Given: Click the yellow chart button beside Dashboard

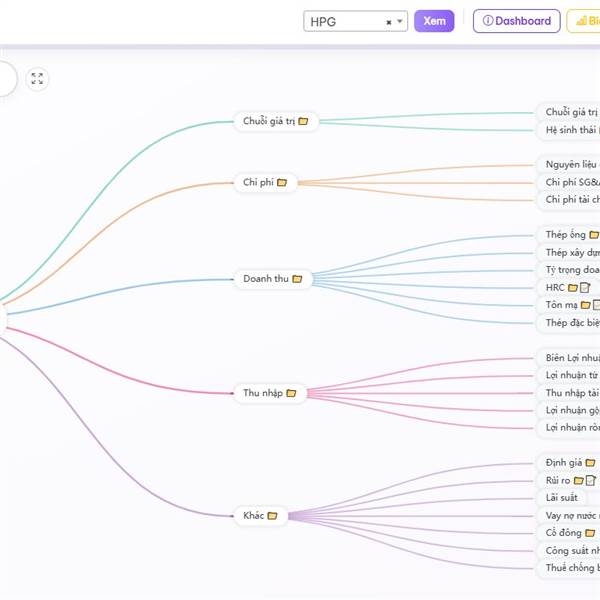Looking at the screenshot, I should tap(583, 21).
